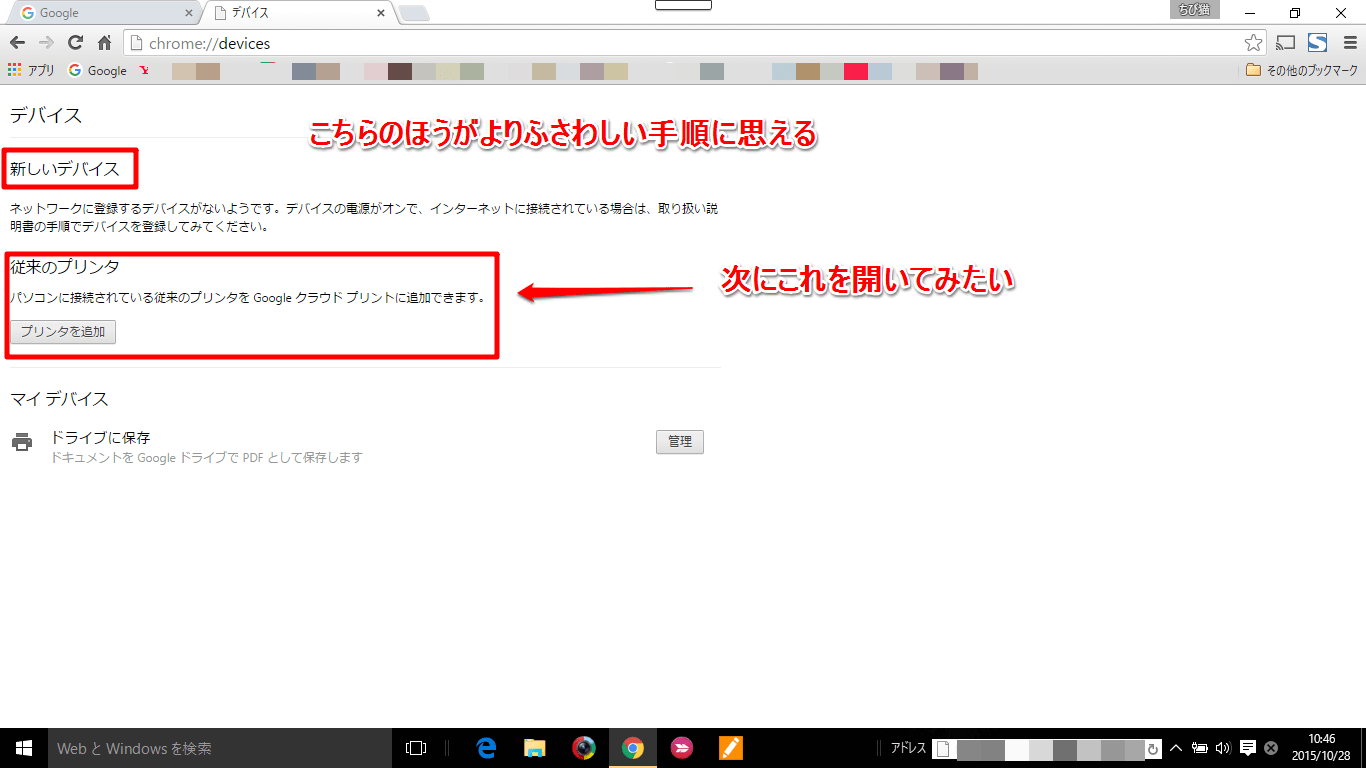Click the プリンタを追加 button
Image resolution: width=1366 pixels, height=768 pixels.
pyautogui.click(x=63, y=332)
